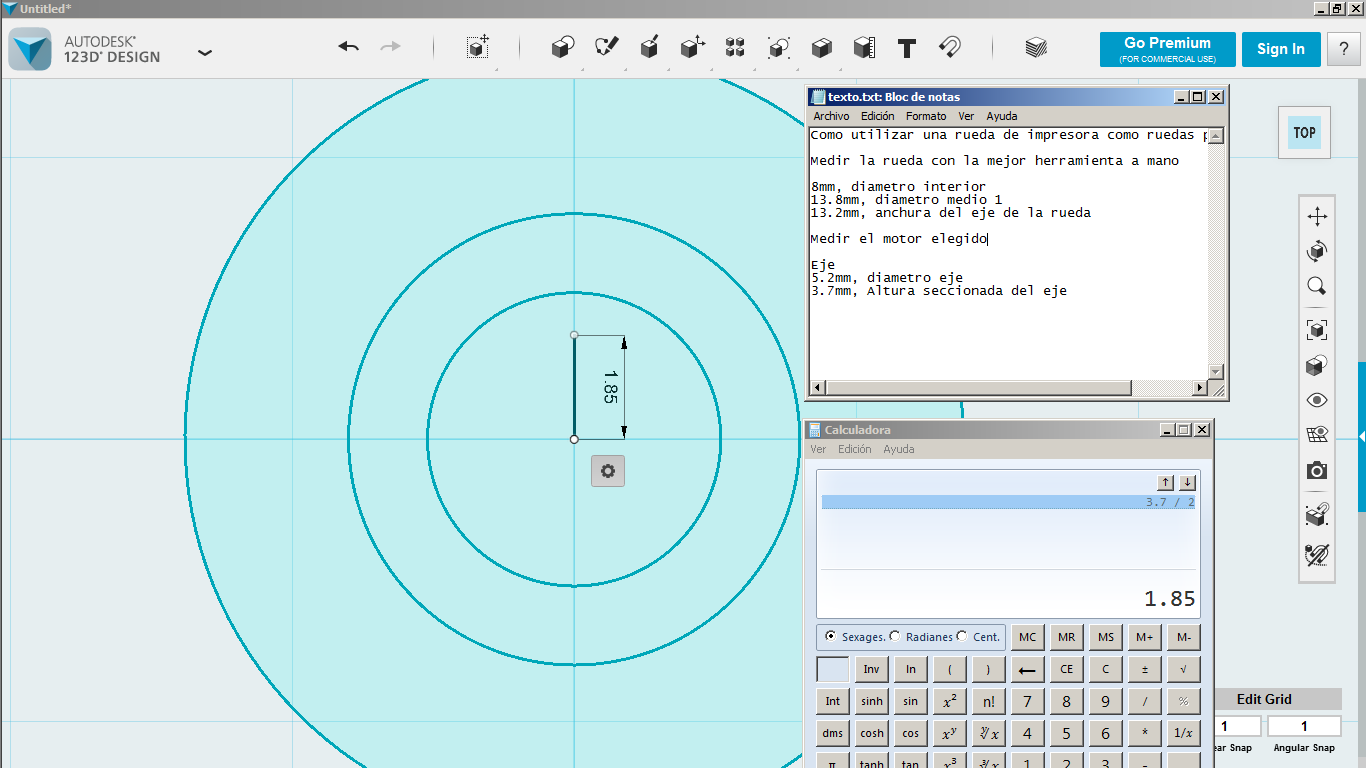Open the Materials icon in the toolbar
Image resolution: width=1366 pixels, height=768 pixels.
pos(1036,47)
